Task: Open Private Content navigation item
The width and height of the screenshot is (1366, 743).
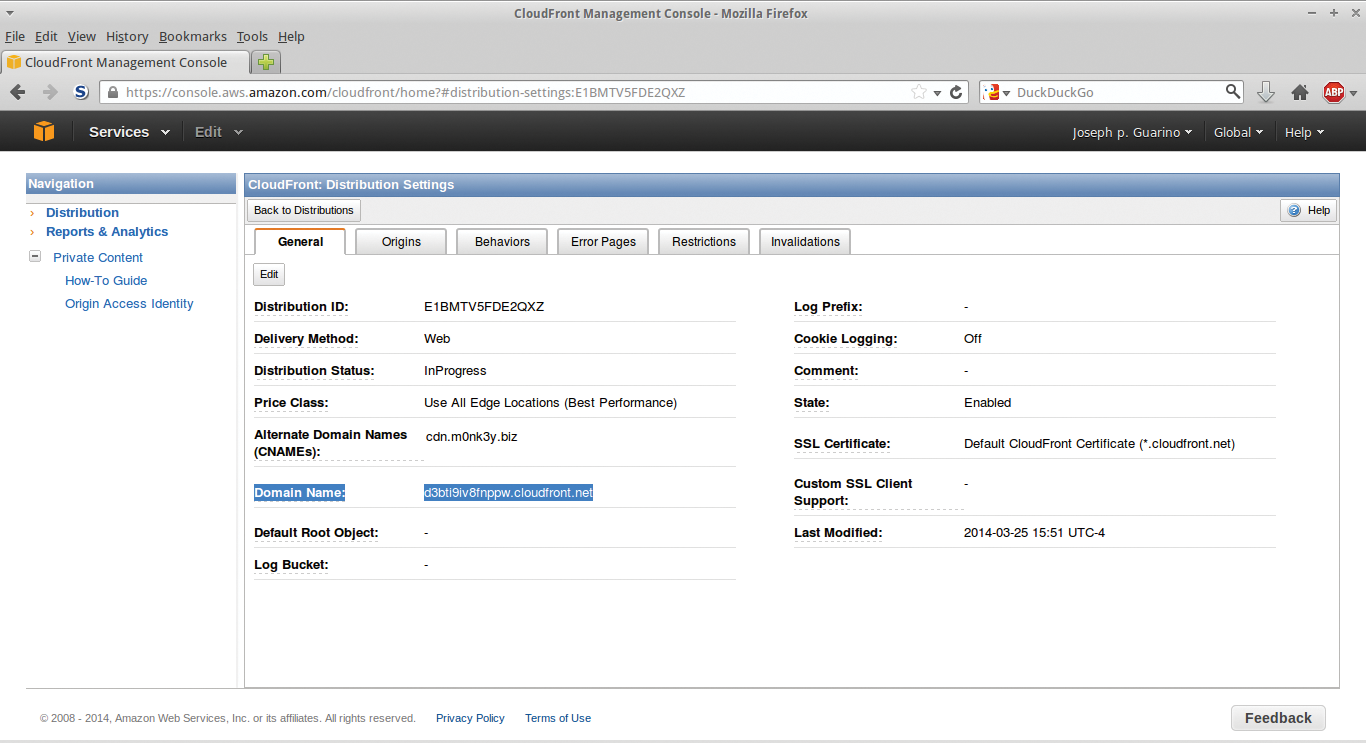Action: click(x=98, y=258)
